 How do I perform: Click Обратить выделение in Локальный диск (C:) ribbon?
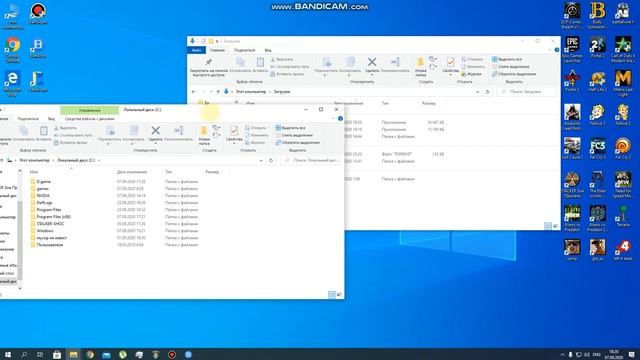[x=298, y=142]
